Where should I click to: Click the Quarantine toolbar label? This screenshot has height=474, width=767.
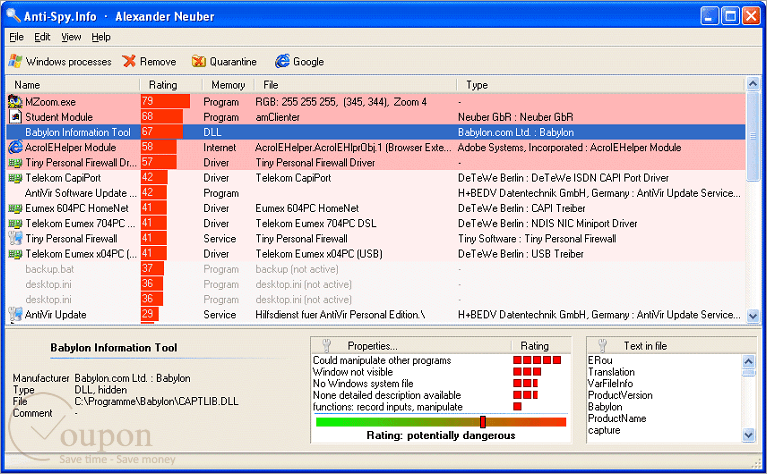[x=233, y=62]
